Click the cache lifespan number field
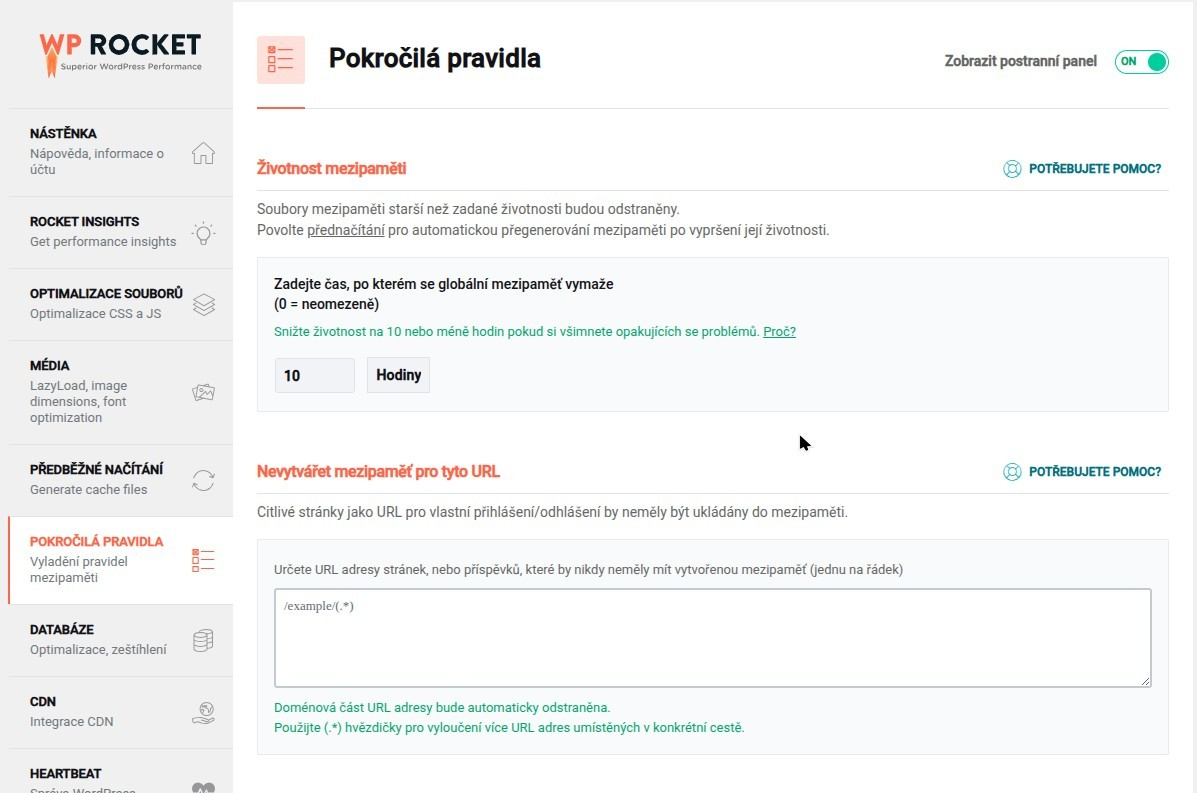Viewport: 1197px width, 793px height. pyautogui.click(x=314, y=376)
